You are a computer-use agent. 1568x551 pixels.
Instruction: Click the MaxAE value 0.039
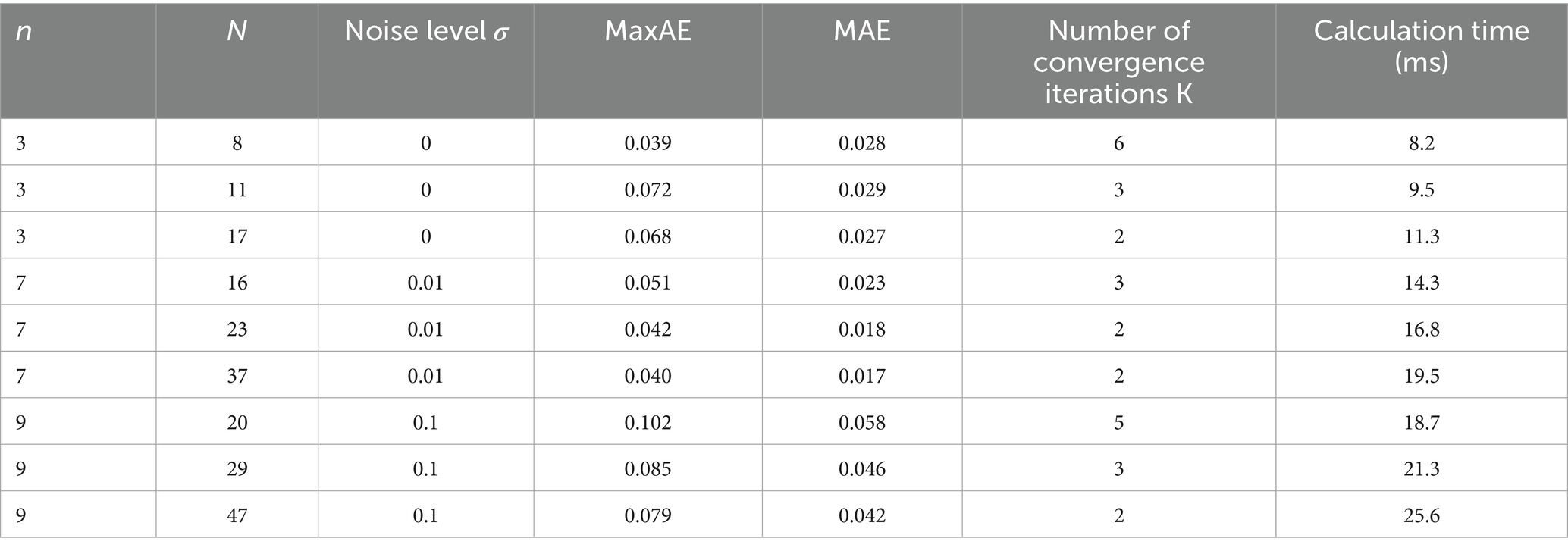(x=648, y=143)
